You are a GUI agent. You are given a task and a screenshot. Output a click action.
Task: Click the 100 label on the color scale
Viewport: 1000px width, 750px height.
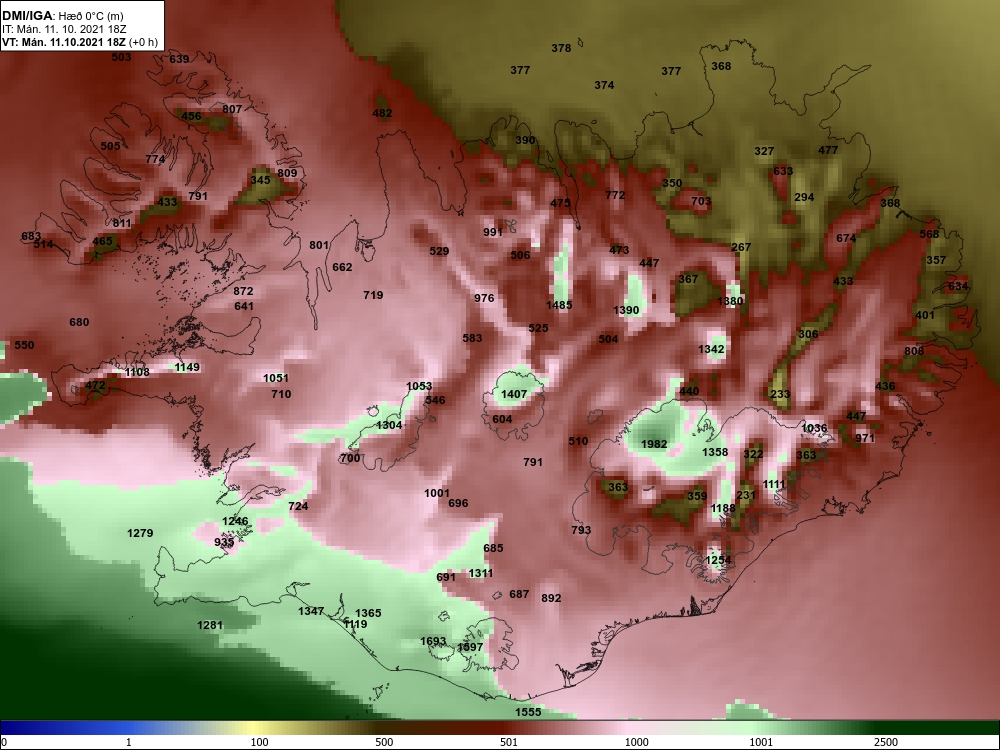(x=260, y=742)
